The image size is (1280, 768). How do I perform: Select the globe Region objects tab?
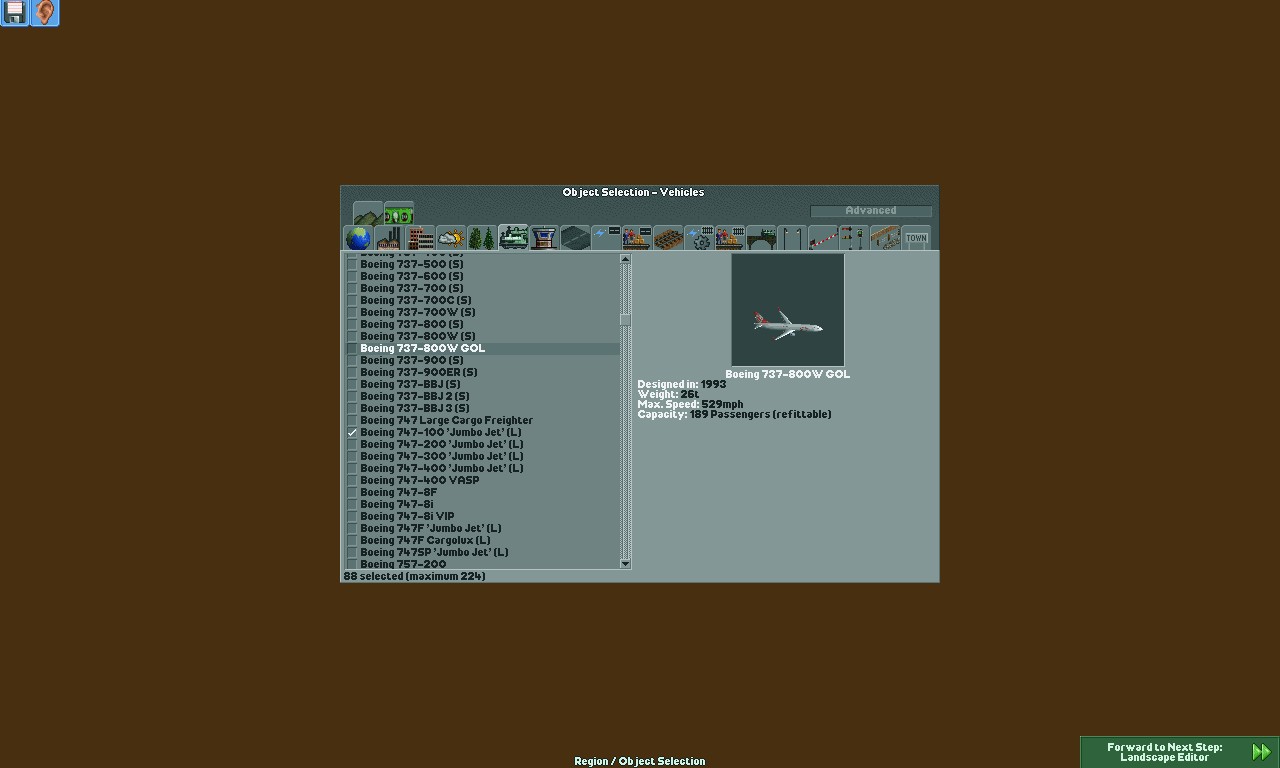click(358, 238)
